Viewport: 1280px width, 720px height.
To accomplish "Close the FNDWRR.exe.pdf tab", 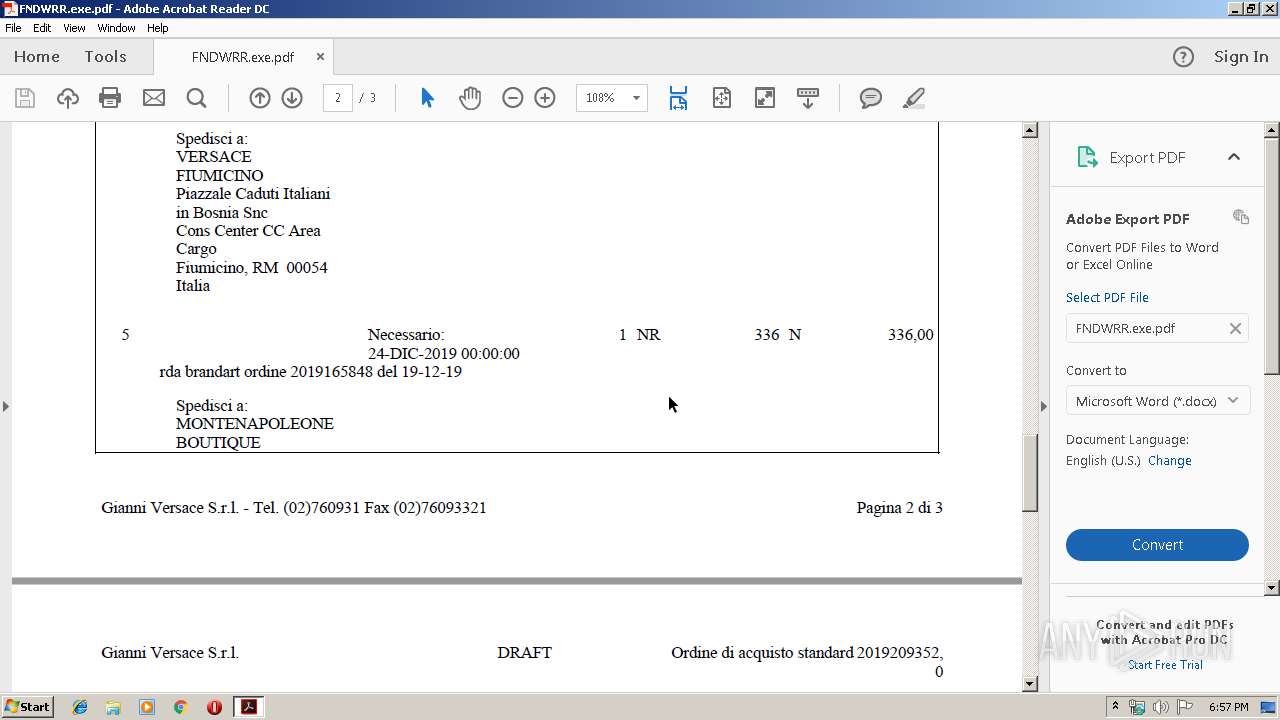I will [320, 57].
